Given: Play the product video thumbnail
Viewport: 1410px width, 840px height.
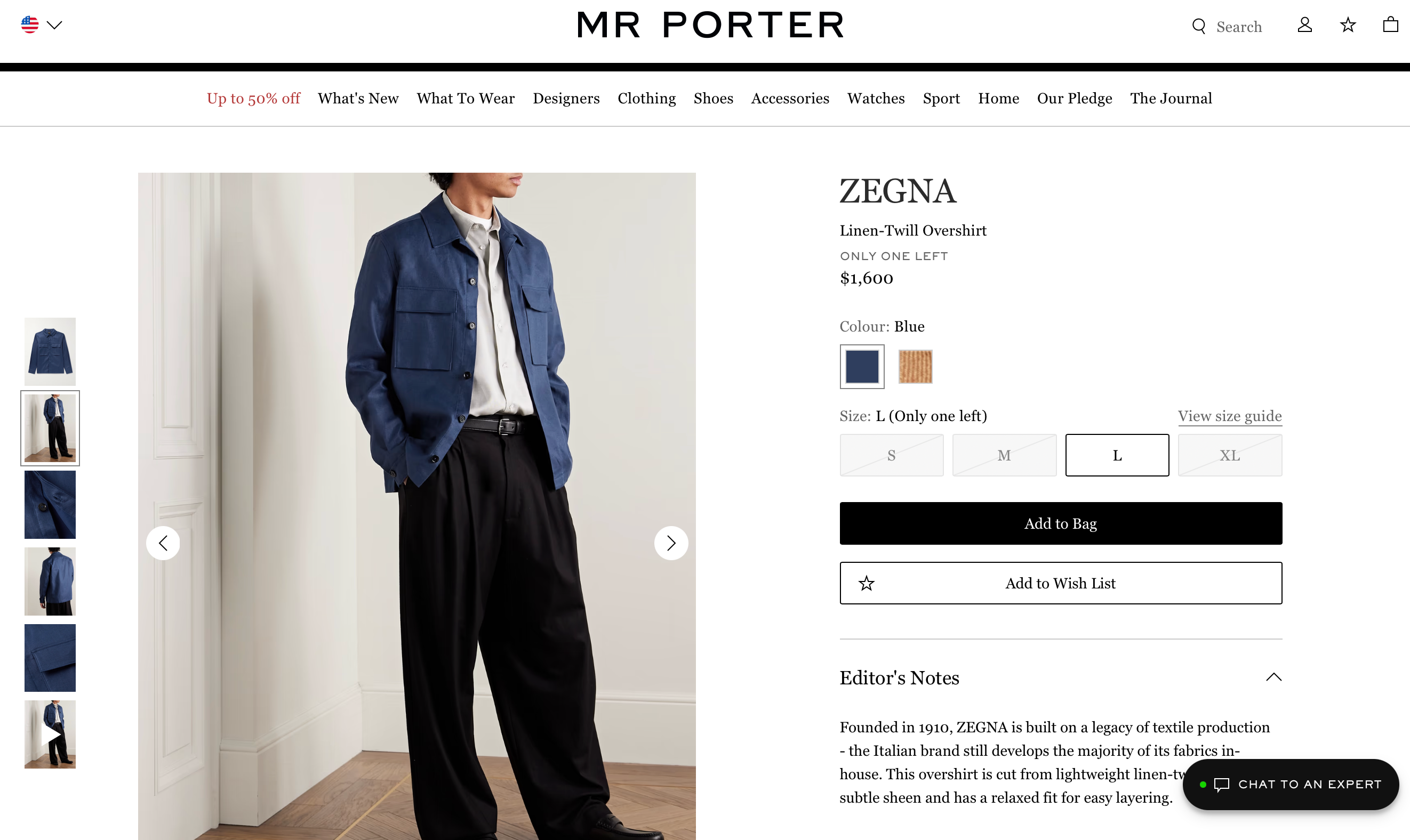Looking at the screenshot, I should pos(50,733).
